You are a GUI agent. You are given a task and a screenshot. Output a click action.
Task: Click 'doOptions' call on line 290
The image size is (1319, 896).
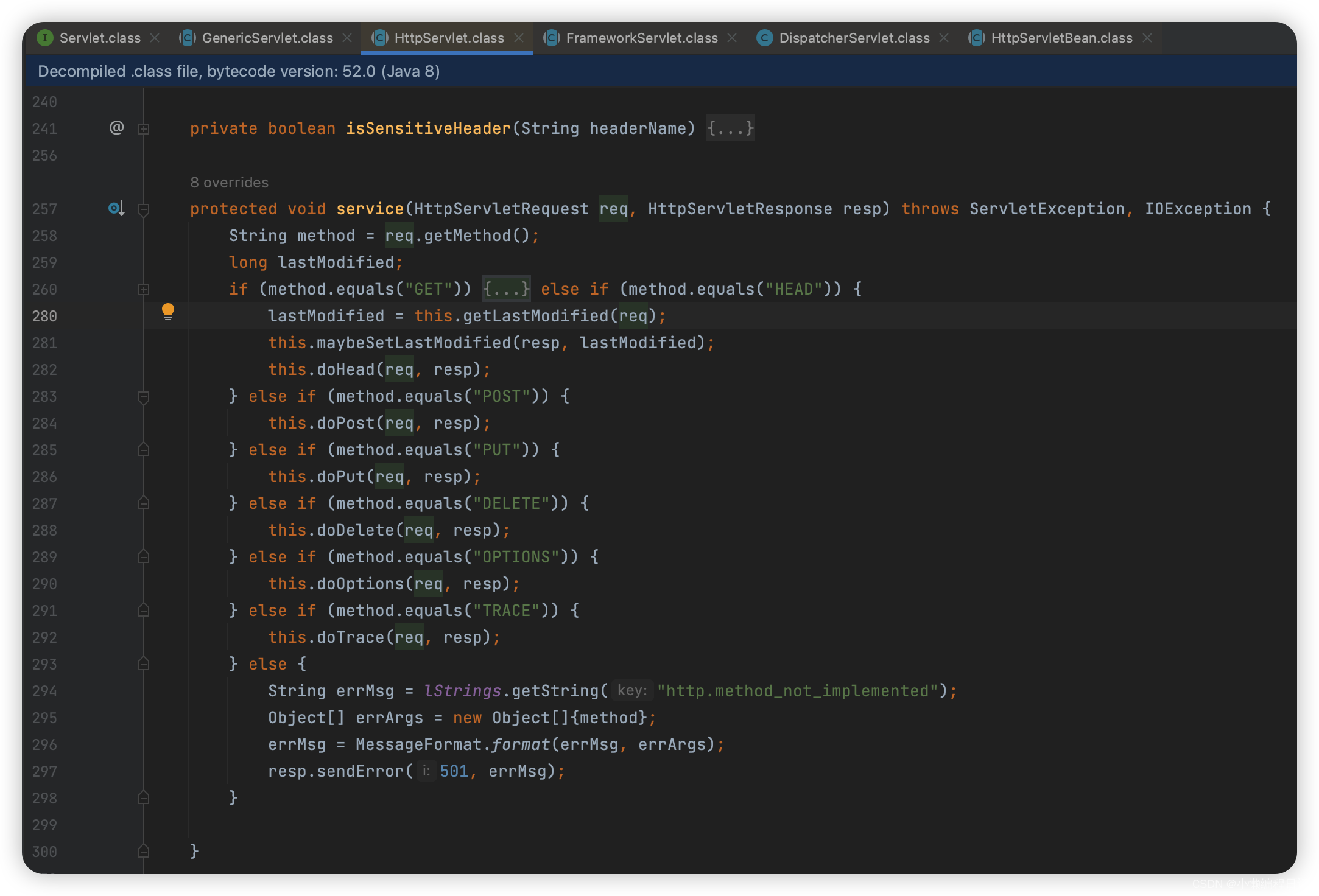(x=361, y=584)
